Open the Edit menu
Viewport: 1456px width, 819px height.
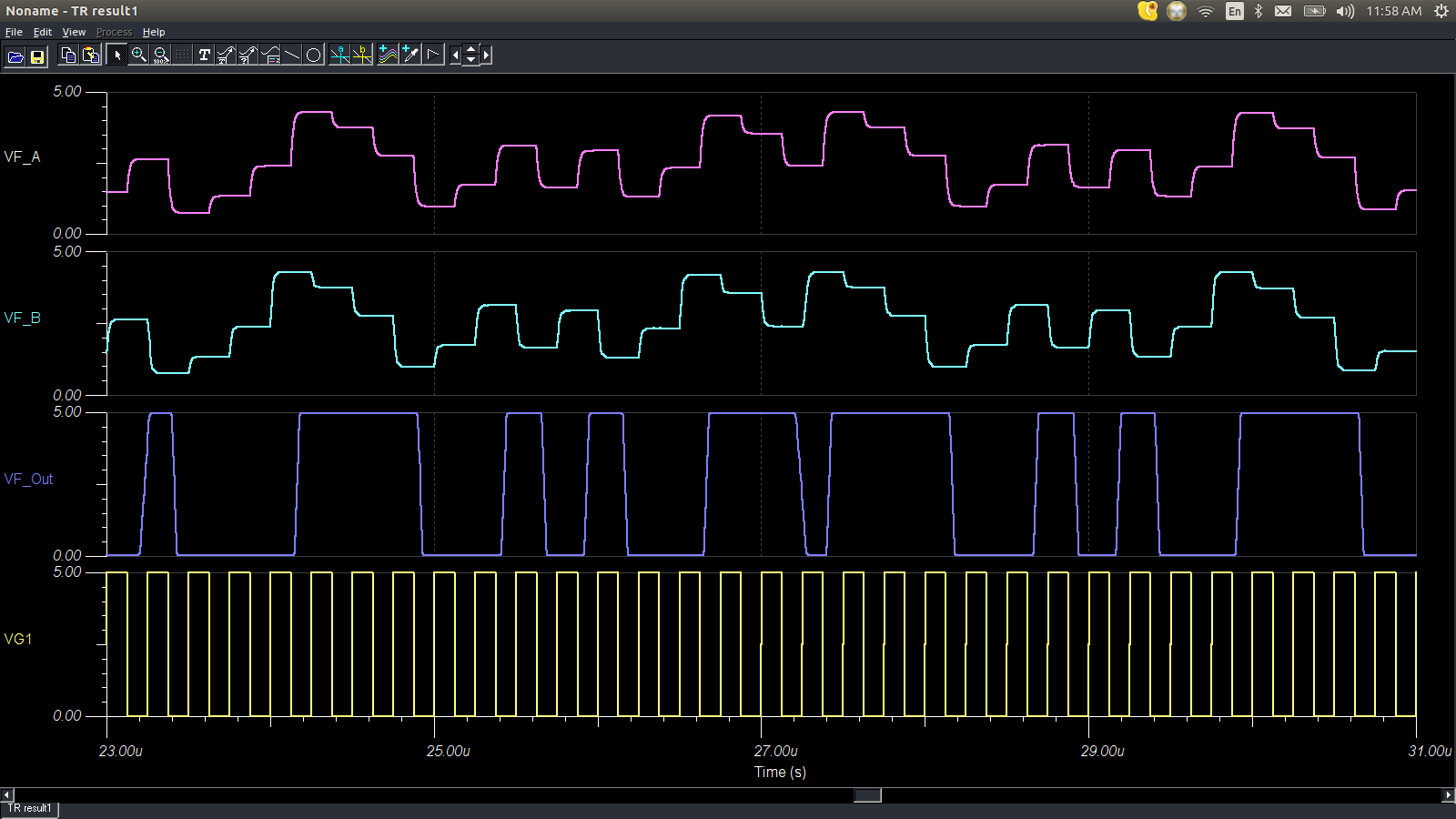[x=42, y=31]
